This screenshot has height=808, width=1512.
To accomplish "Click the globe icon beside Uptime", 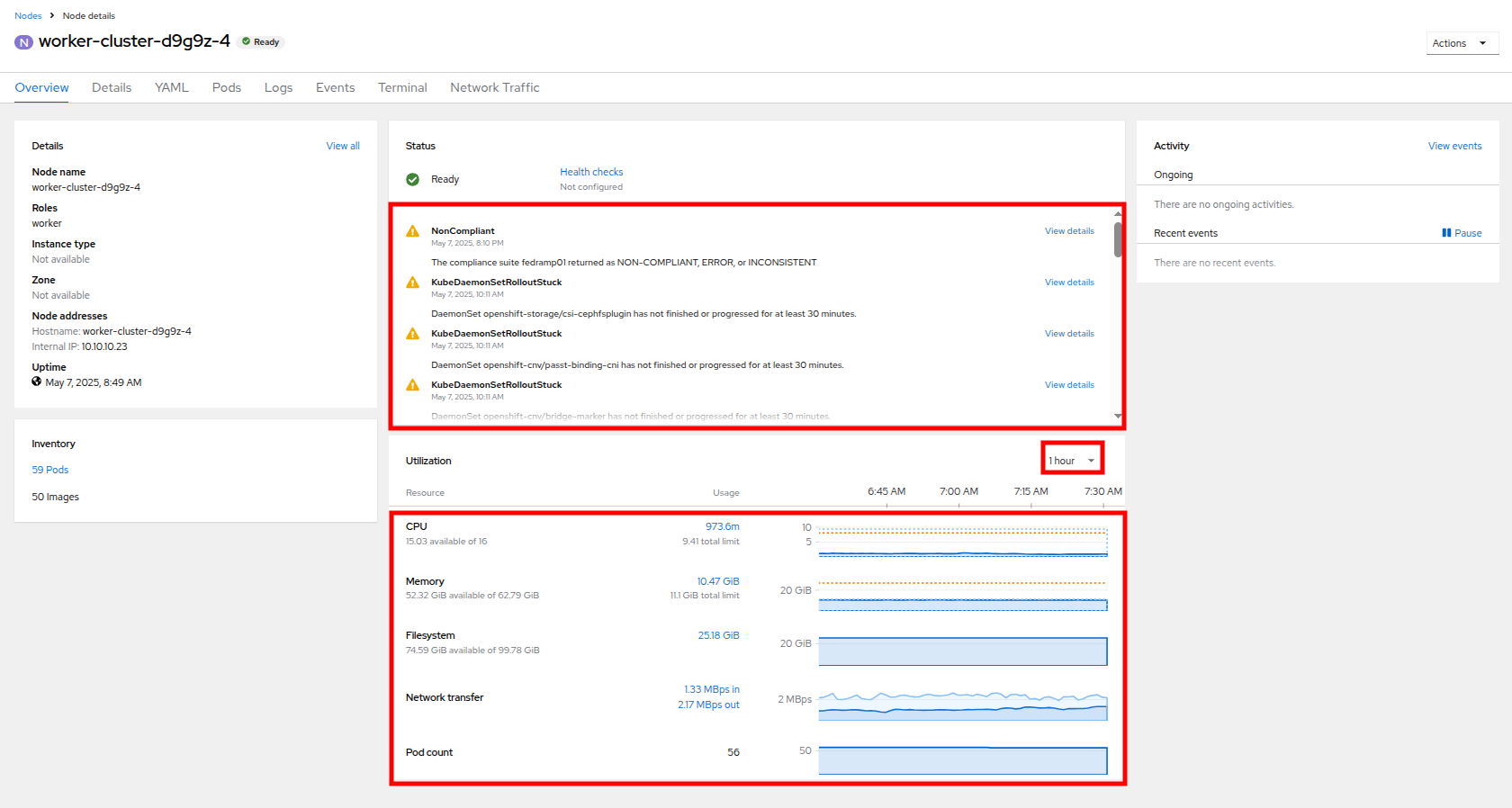I will tap(37, 382).
